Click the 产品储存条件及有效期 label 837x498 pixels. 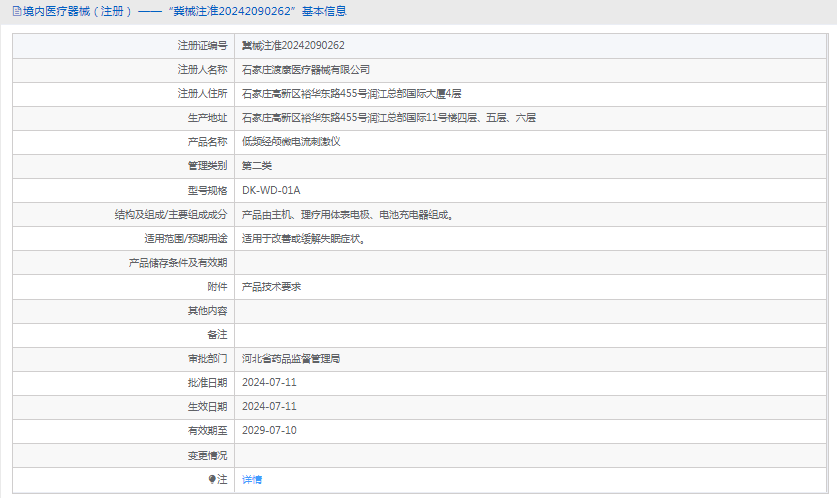(178, 263)
